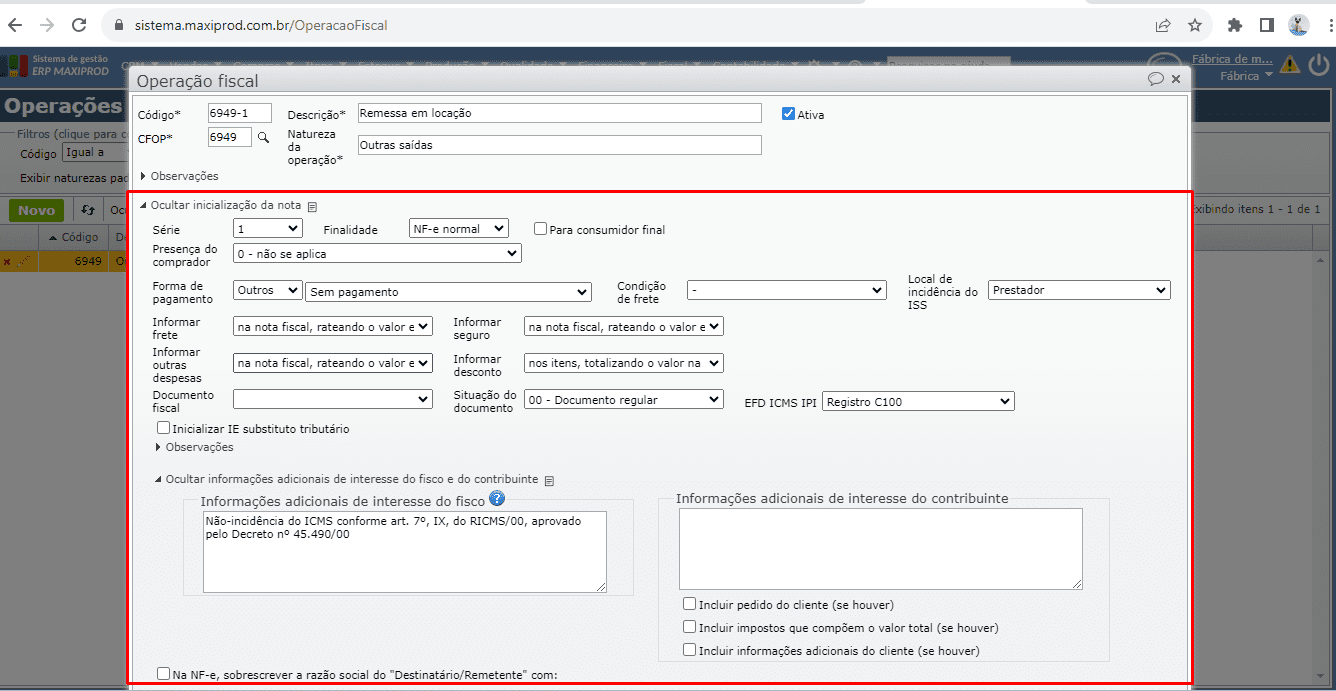
Task: Click the blue help icon beside fisco information
Action: click(x=497, y=499)
